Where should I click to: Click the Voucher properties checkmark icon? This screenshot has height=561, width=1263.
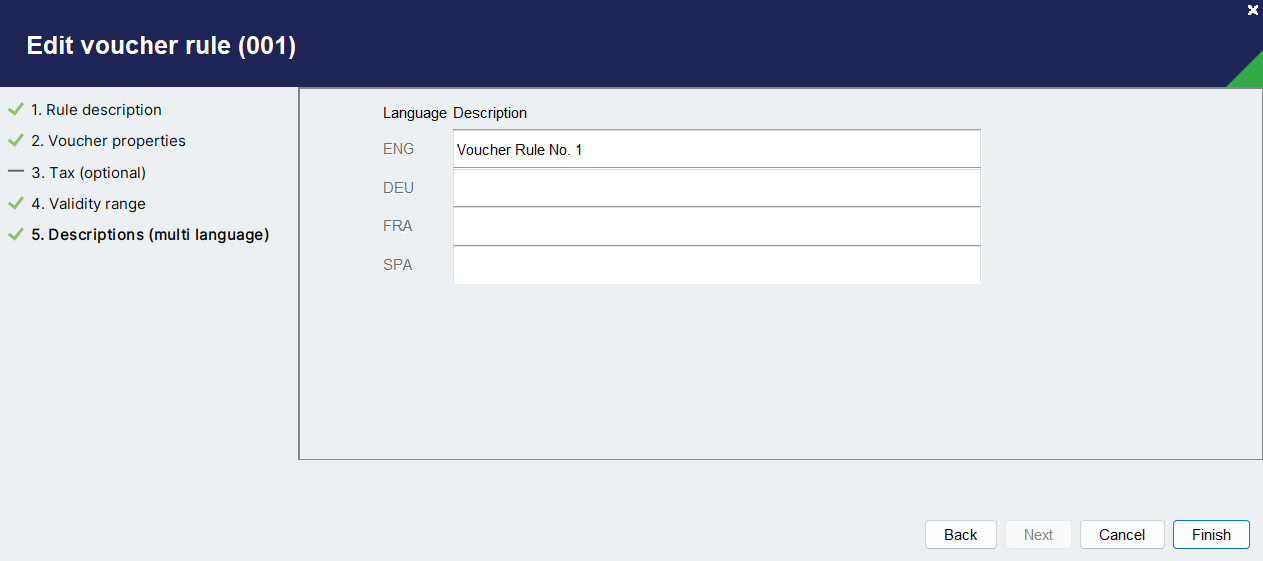pos(15,141)
